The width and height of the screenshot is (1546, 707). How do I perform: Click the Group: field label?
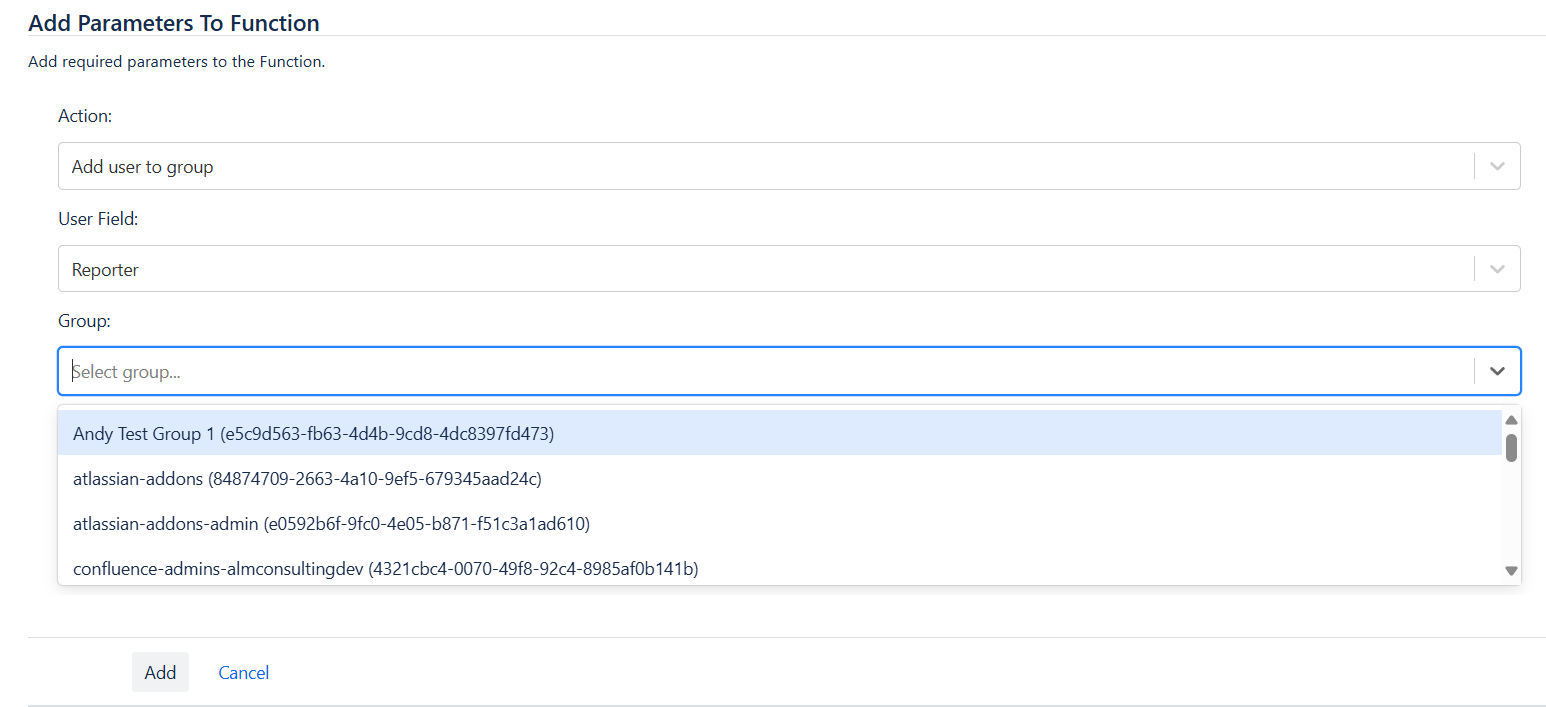pyautogui.click(x=84, y=321)
